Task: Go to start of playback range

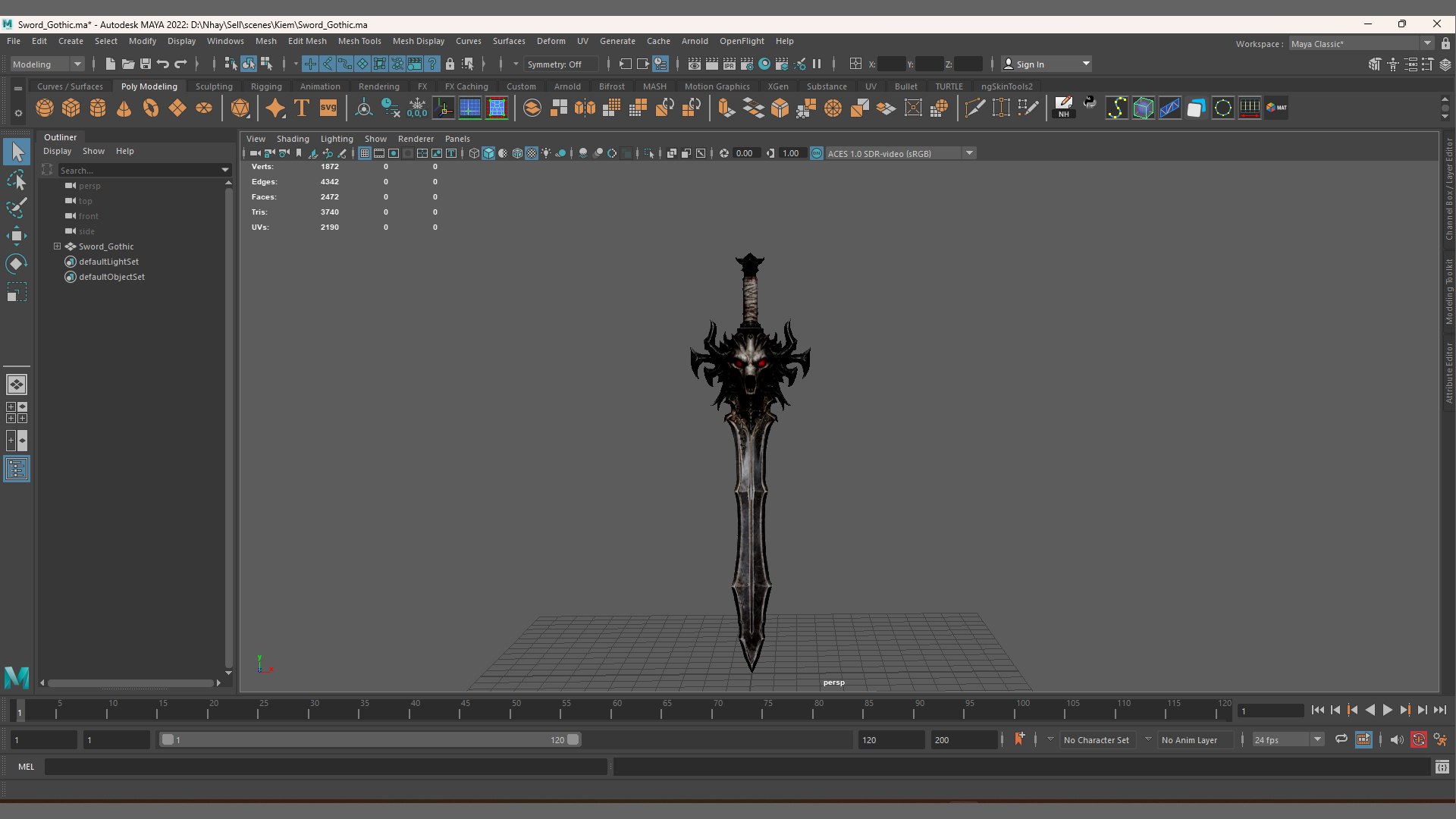Action: 1318,710
